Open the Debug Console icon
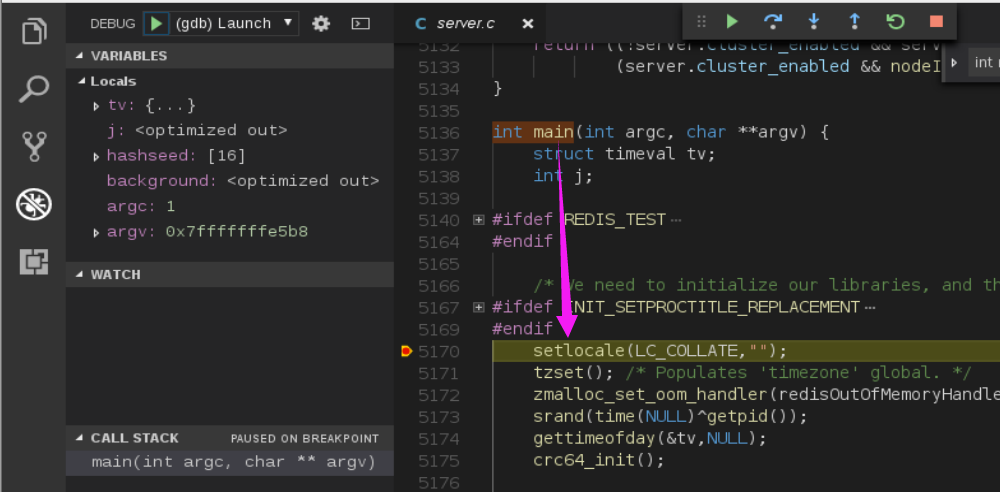The width and height of the screenshot is (1000, 492). pos(361,23)
